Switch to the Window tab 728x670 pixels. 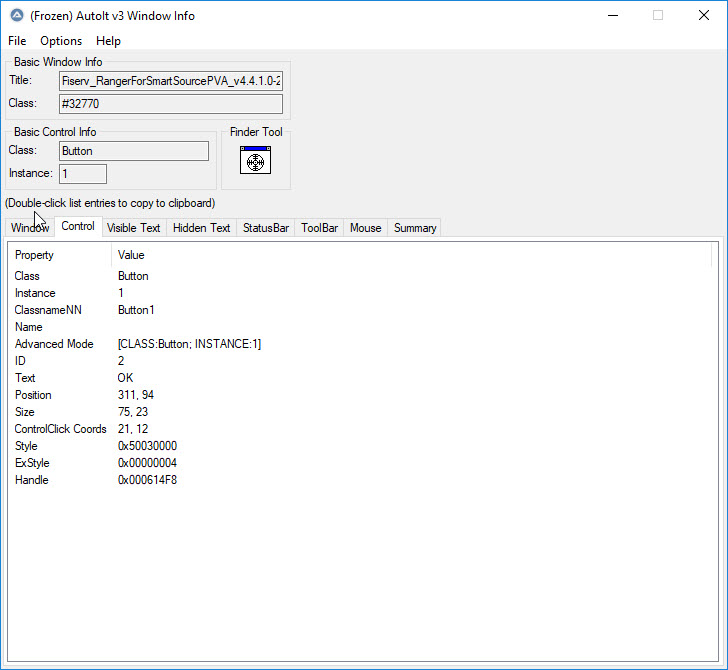coord(30,228)
